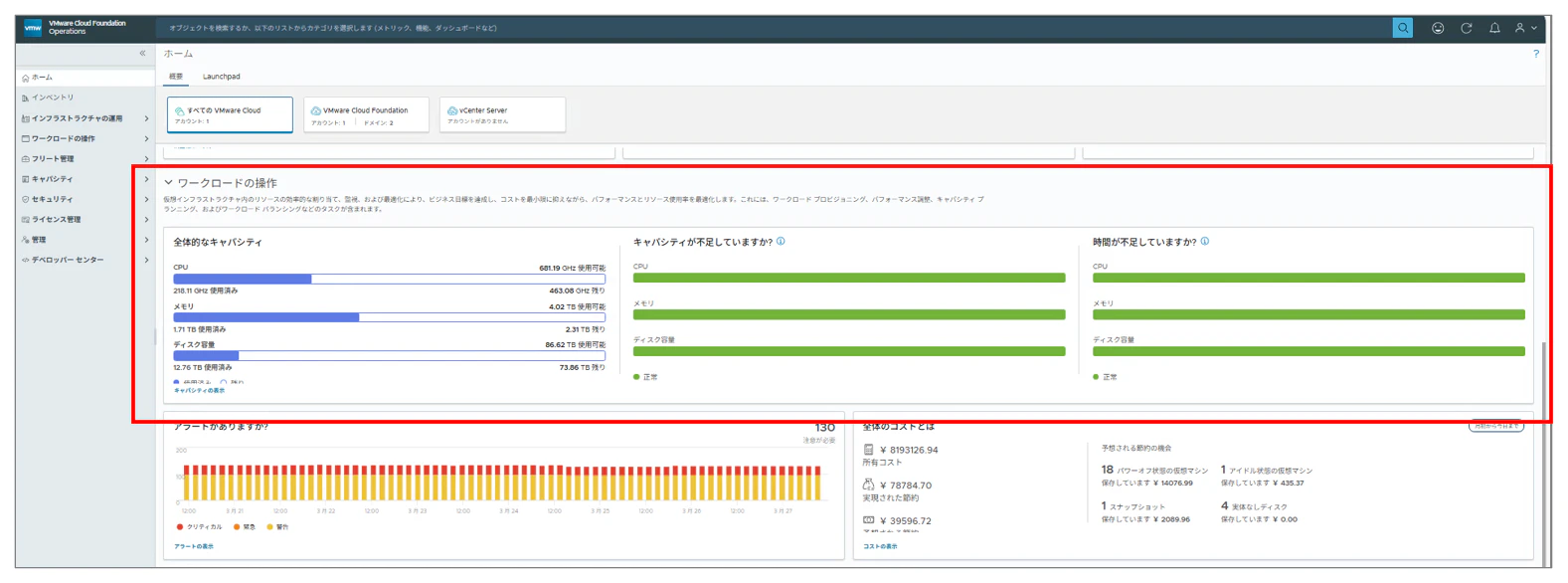Select the すべての VMware Cloud card
This screenshot has height=583, width=1568.
click(x=230, y=114)
